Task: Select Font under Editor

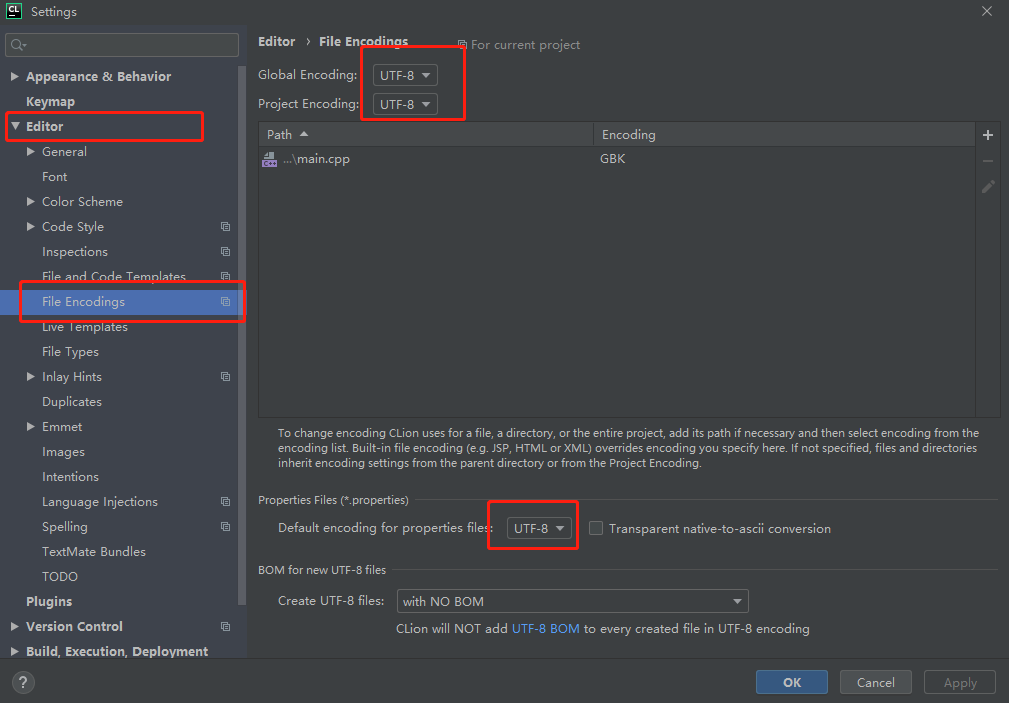Action: (55, 176)
